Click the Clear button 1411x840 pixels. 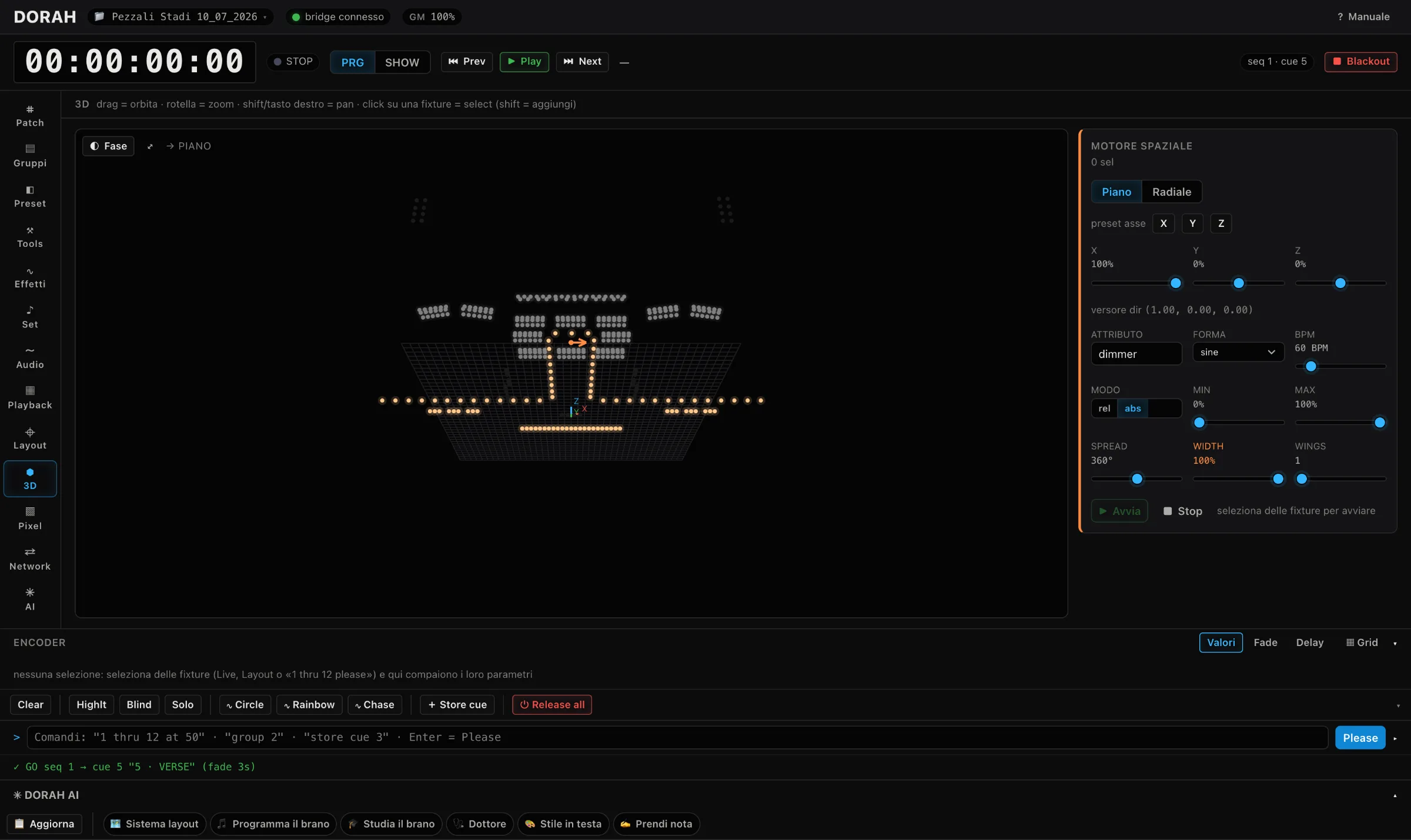pyautogui.click(x=31, y=705)
